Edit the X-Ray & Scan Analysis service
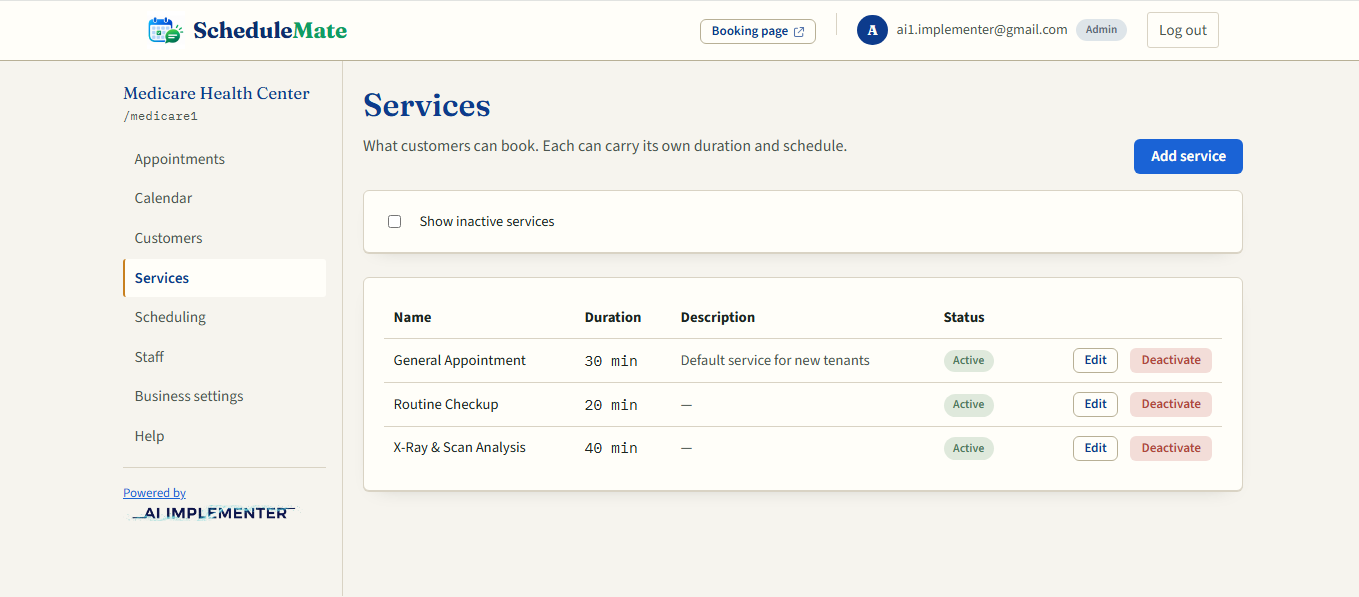This screenshot has height=597, width=1359. 1096,448
